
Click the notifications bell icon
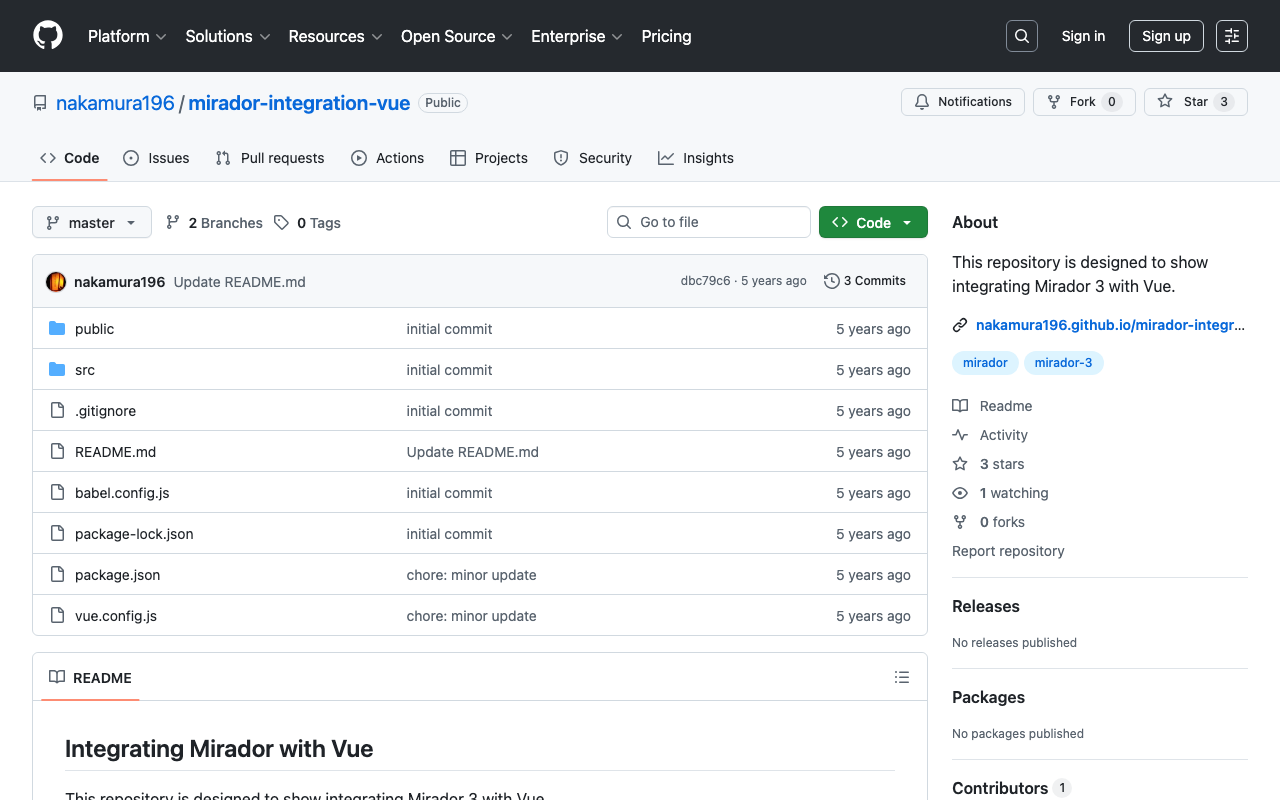click(x=921, y=101)
